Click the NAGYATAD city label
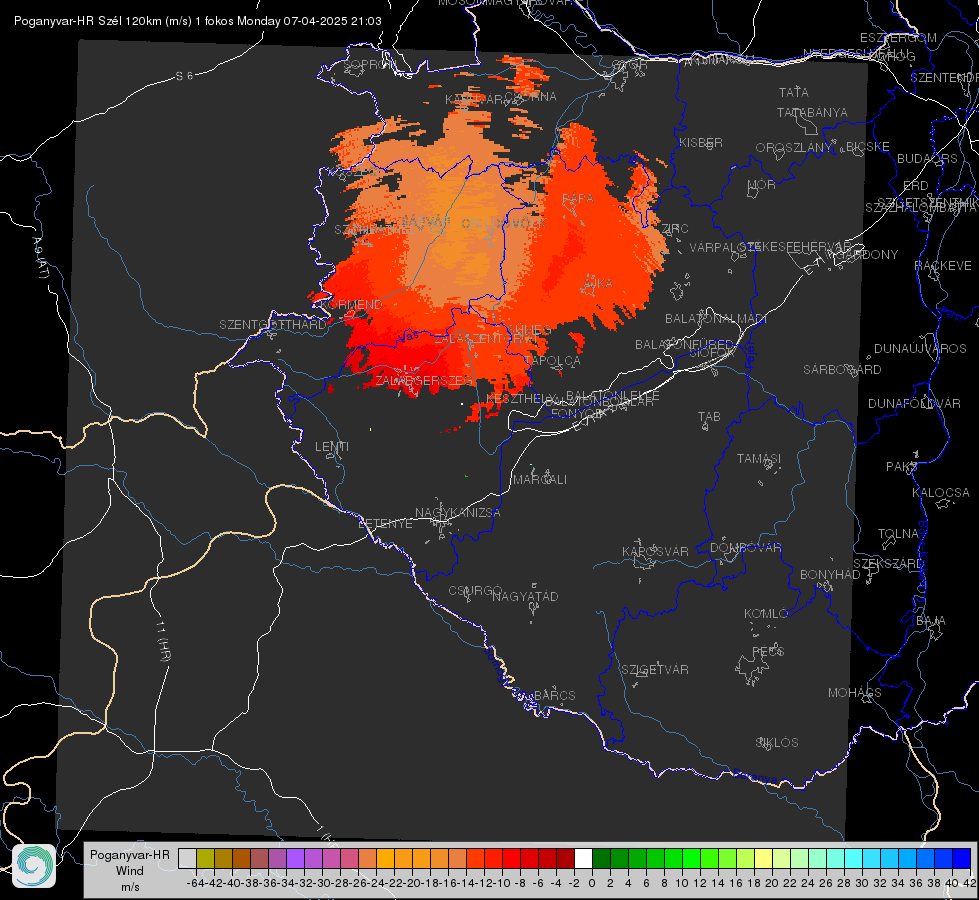This screenshot has width=979, height=900. 525,596
